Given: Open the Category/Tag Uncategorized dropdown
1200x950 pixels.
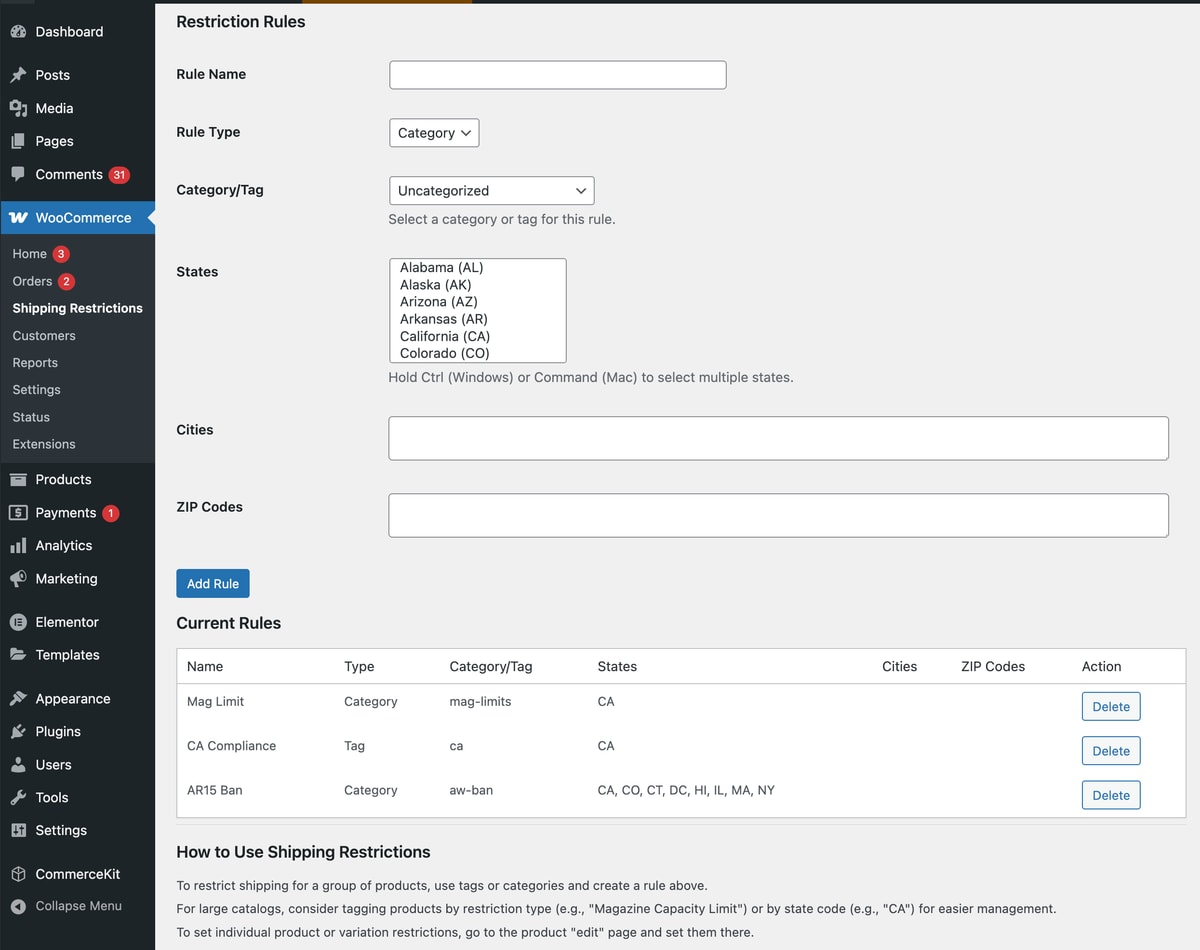Looking at the screenshot, I should (x=491, y=191).
